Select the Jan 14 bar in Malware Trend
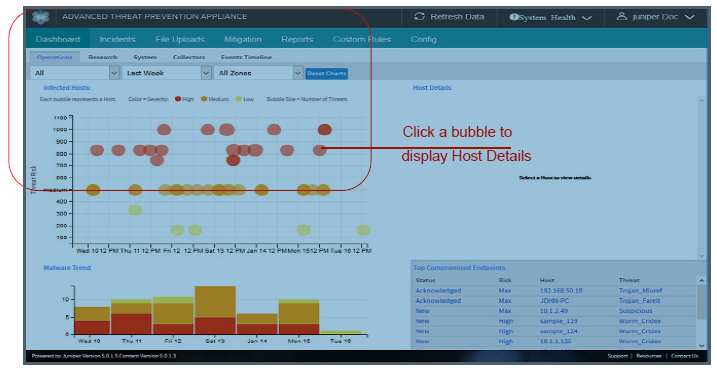 [x=257, y=324]
